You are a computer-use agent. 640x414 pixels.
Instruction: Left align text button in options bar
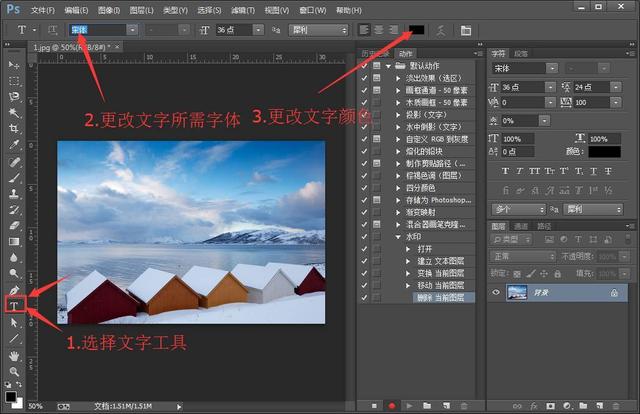(x=364, y=30)
